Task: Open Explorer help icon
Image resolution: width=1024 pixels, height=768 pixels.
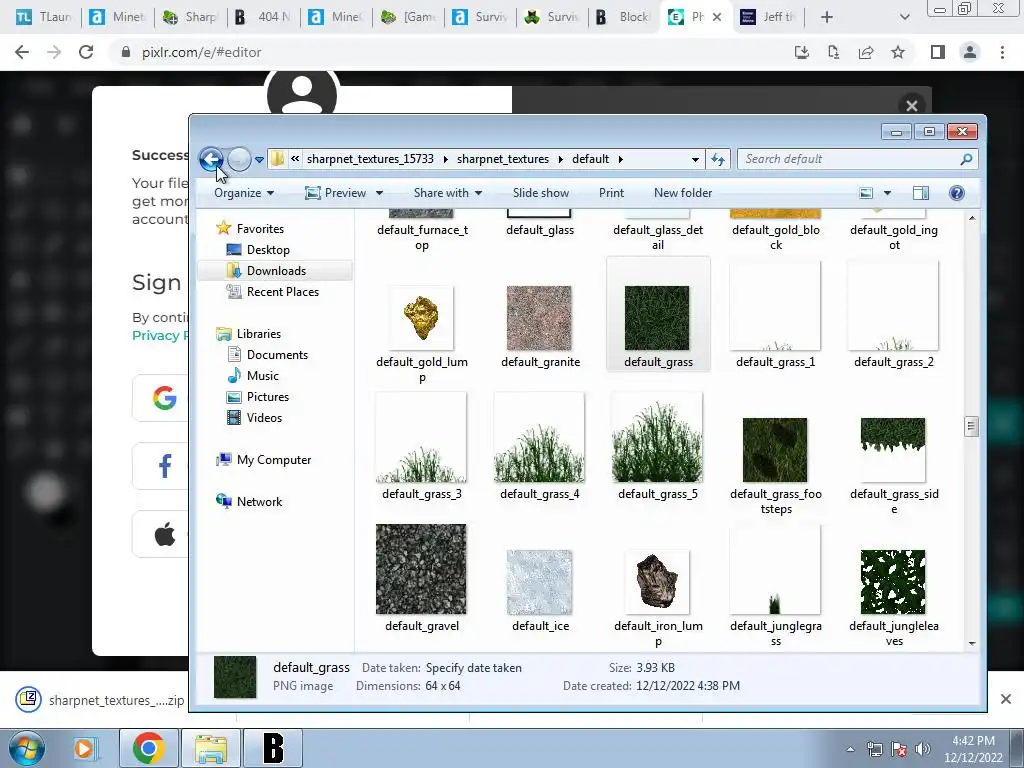Action: click(957, 193)
